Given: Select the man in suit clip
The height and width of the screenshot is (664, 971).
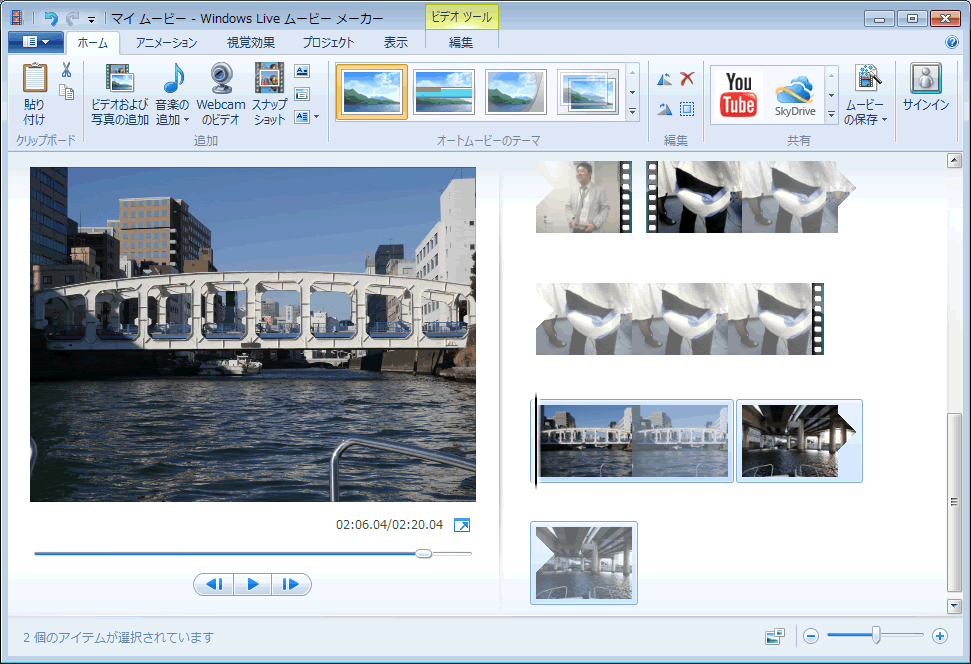Looking at the screenshot, I should point(583,197).
